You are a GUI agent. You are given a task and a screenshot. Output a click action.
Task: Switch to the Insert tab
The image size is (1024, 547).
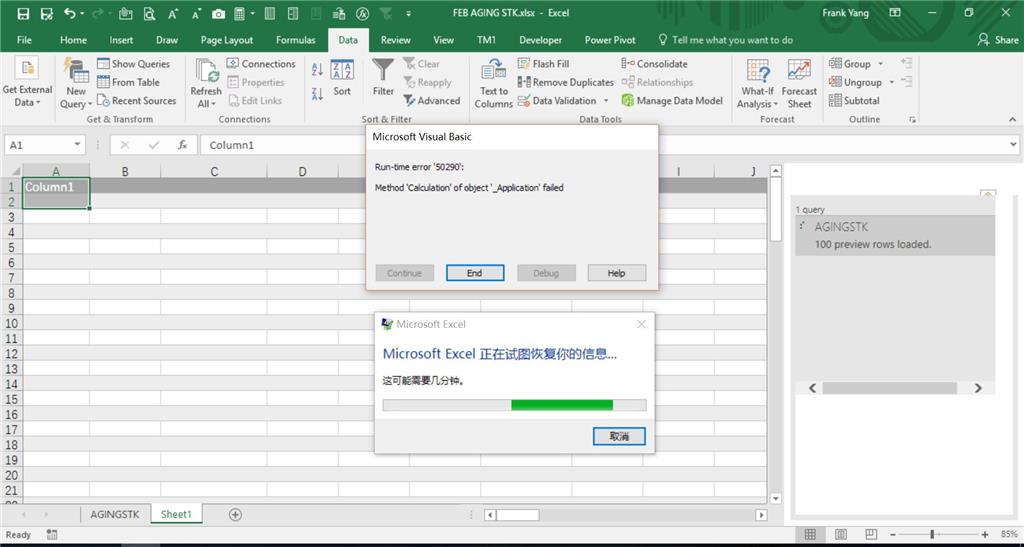(121, 40)
